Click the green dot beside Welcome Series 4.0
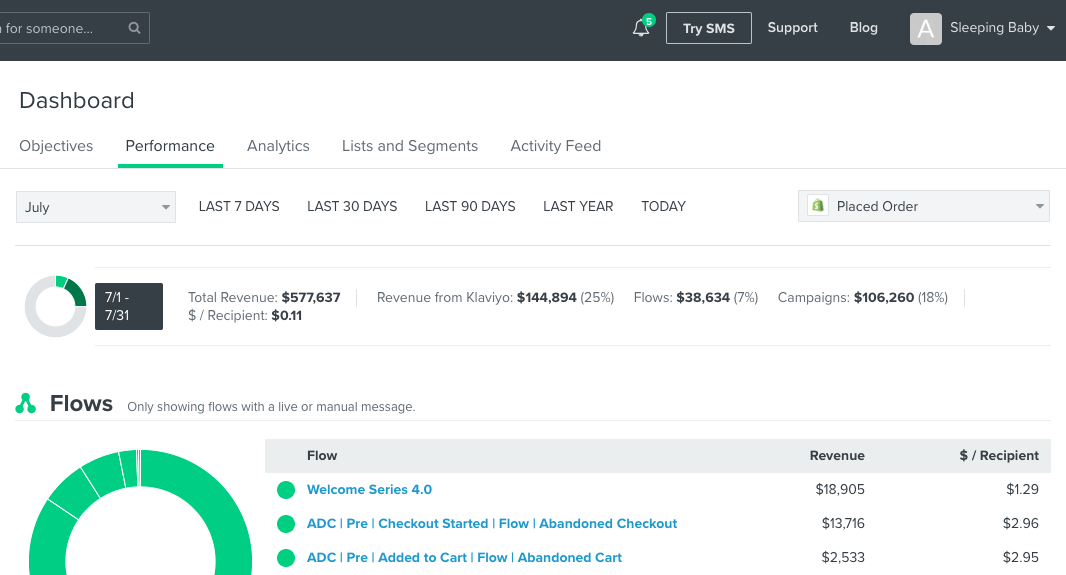The height and width of the screenshot is (575, 1066). pyautogui.click(x=286, y=489)
